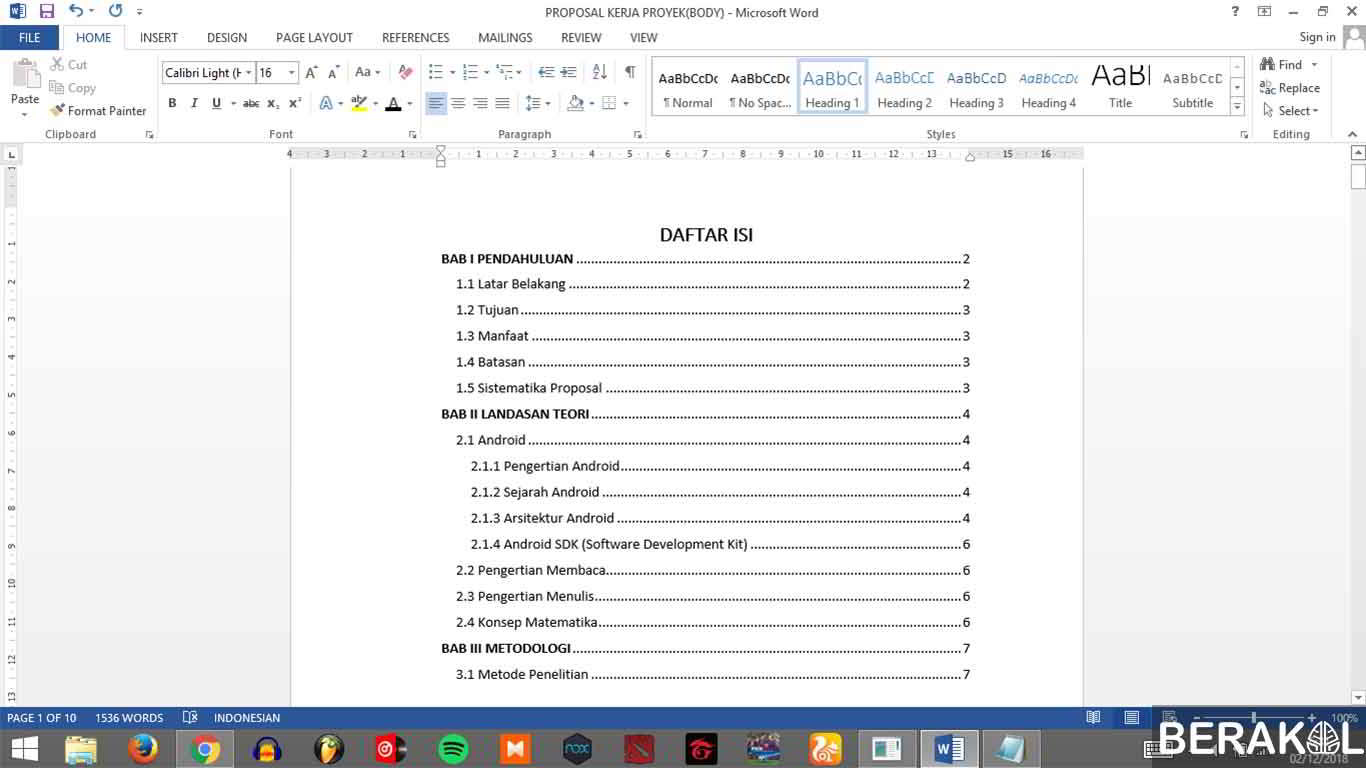Open the PAGE LAYOUT ribbon tab
Screen dimensions: 1366x768
click(314, 37)
